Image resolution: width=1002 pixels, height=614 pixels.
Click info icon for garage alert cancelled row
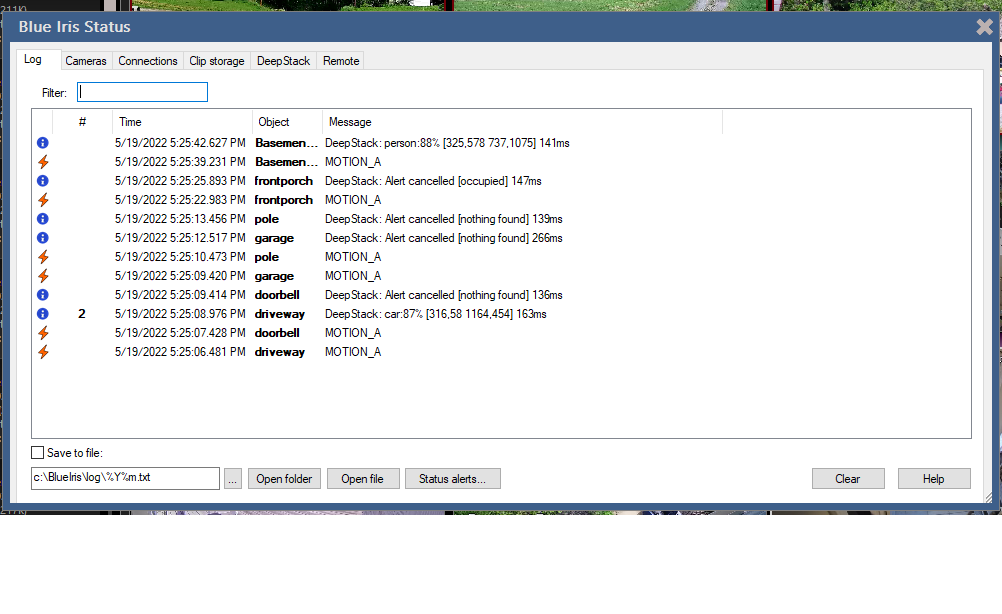pyautogui.click(x=43, y=238)
